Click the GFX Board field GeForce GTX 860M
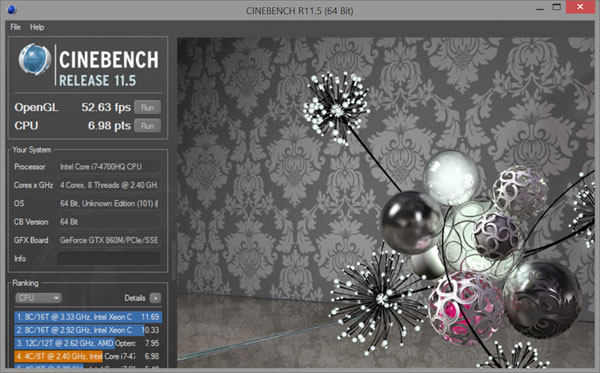This screenshot has height=373, width=600. pos(109,240)
